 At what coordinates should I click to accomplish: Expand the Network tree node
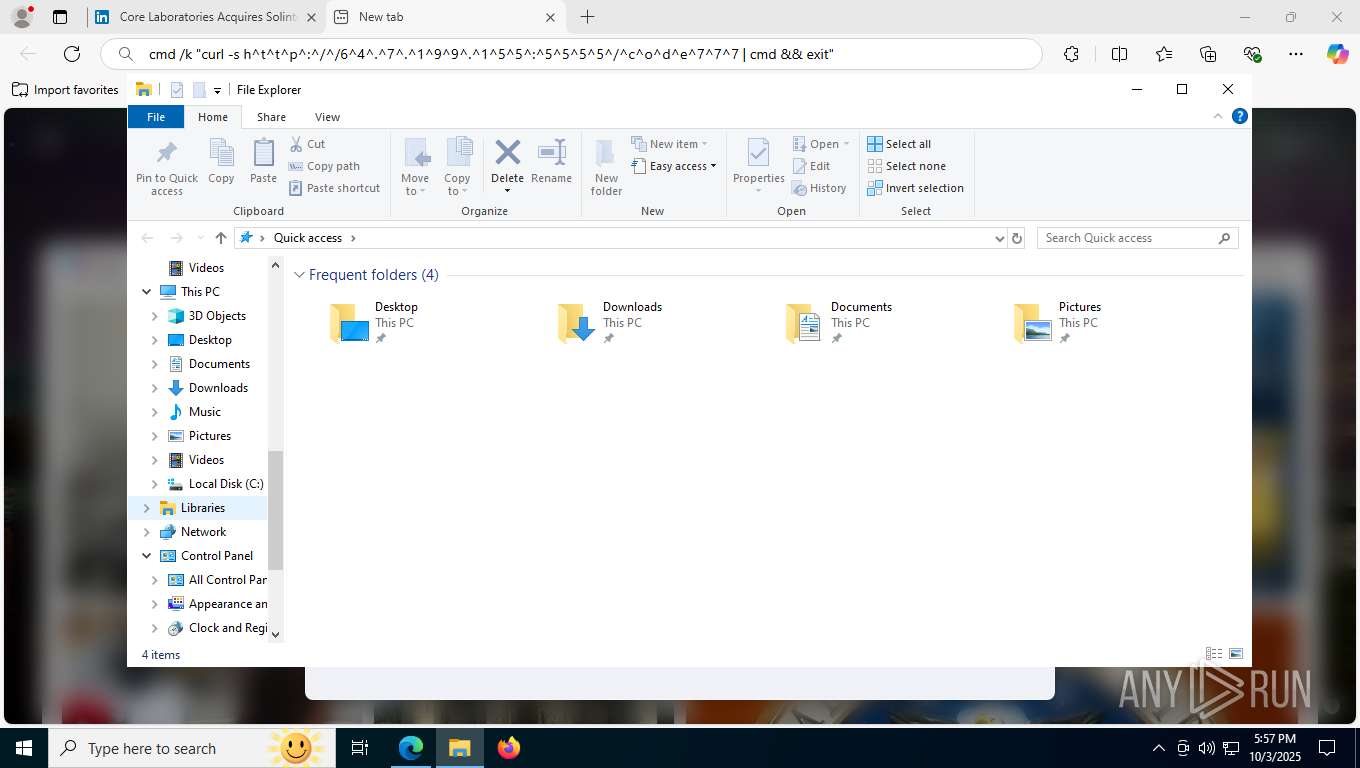coord(147,532)
